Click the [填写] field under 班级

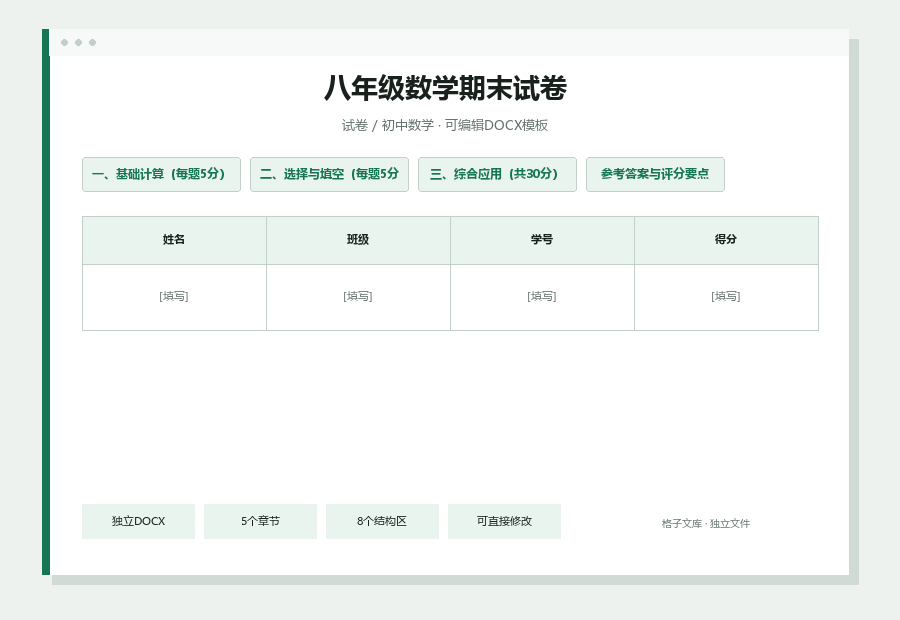(x=358, y=297)
